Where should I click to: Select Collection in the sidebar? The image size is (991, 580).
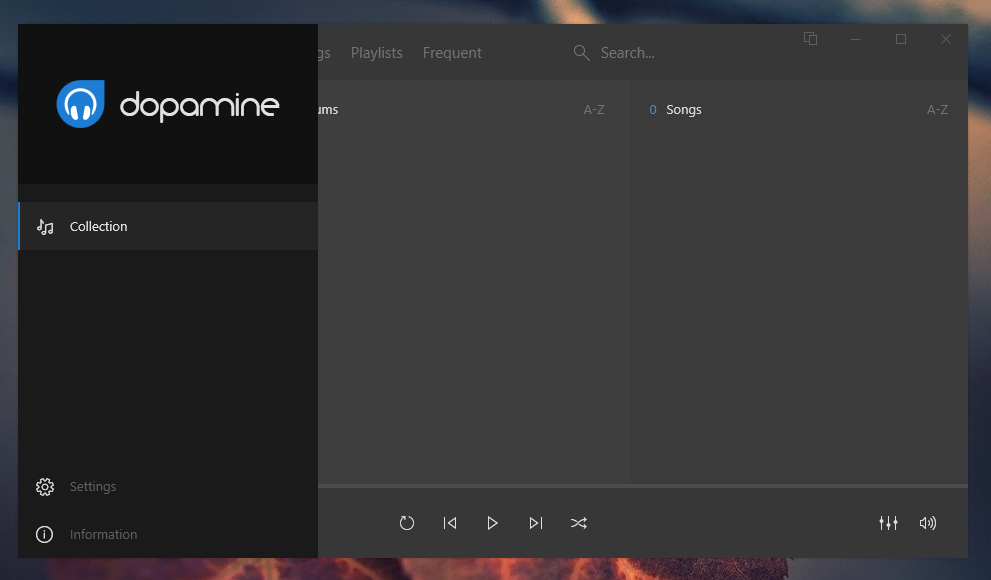pyautogui.click(x=98, y=226)
